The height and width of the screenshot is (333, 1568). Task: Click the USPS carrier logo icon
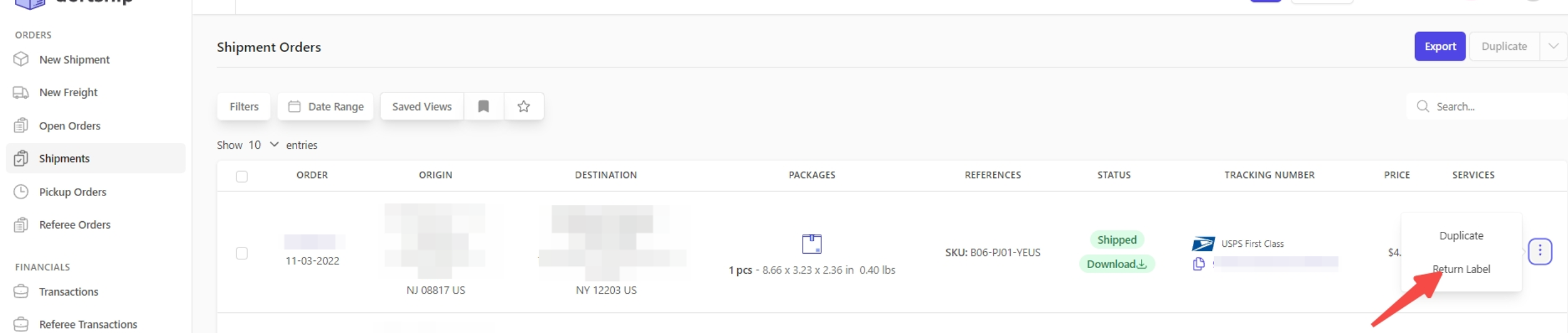point(1203,244)
